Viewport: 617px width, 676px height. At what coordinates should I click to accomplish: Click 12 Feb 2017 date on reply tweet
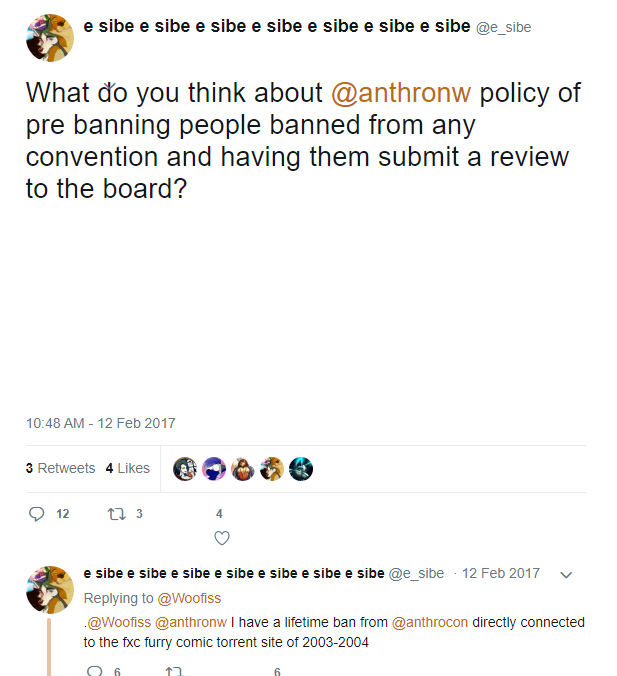[x=501, y=573]
